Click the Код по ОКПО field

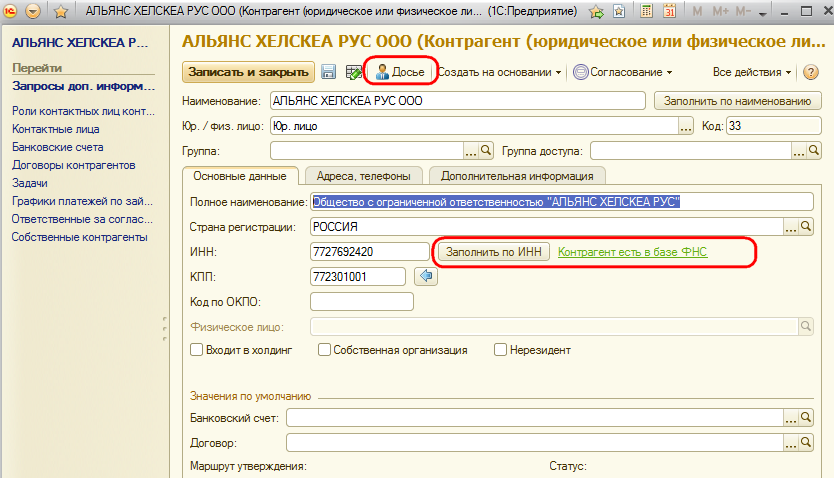[362, 301]
